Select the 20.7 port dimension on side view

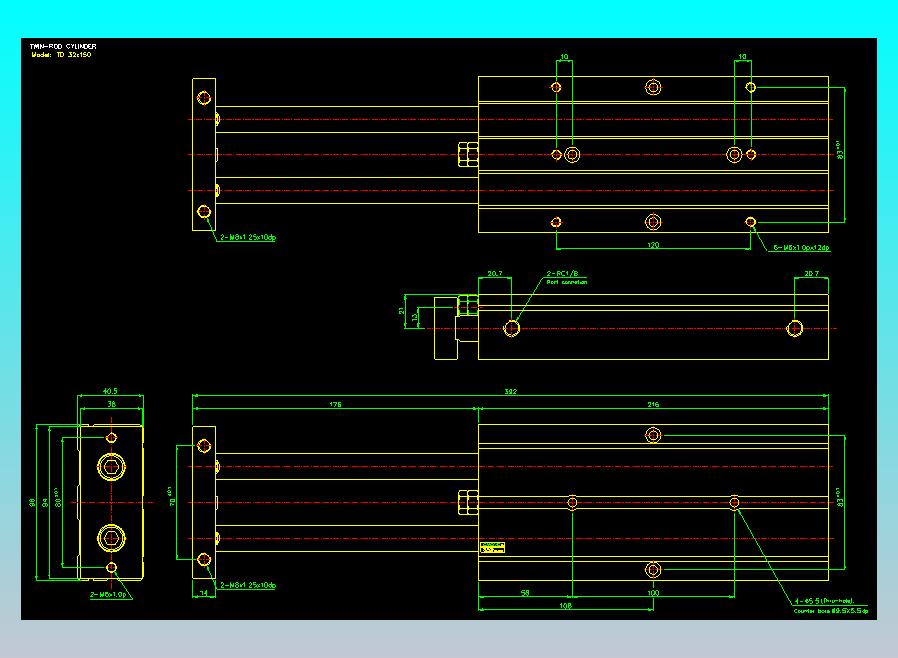click(x=493, y=271)
